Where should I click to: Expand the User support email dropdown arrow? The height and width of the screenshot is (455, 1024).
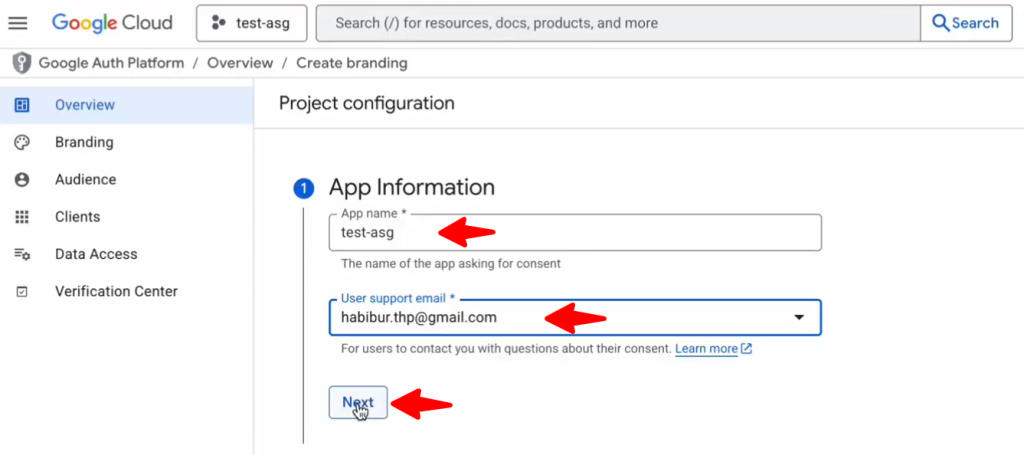[799, 318]
